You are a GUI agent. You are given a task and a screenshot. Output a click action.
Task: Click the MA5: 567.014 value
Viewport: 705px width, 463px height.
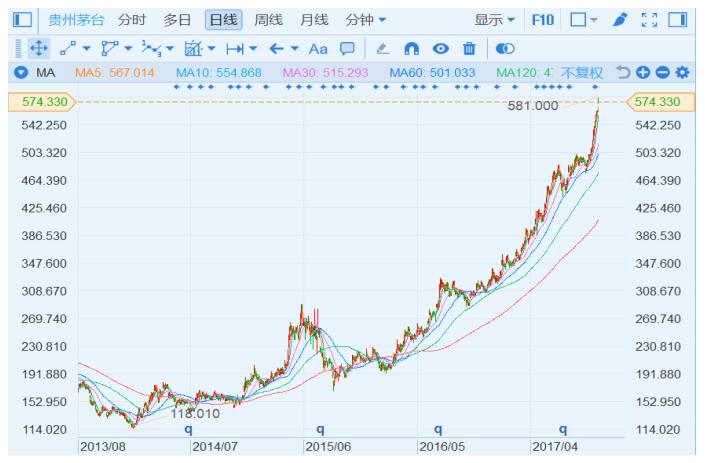coord(114,72)
